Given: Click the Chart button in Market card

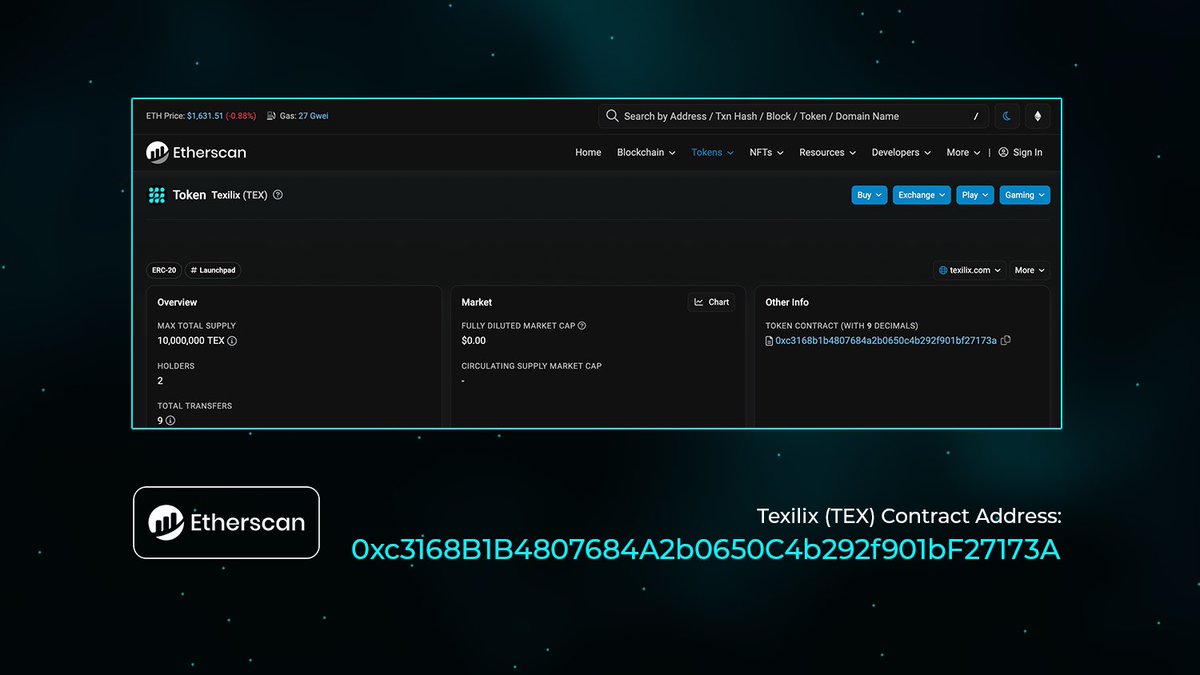Looking at the screenshot, I should [712, 302].
